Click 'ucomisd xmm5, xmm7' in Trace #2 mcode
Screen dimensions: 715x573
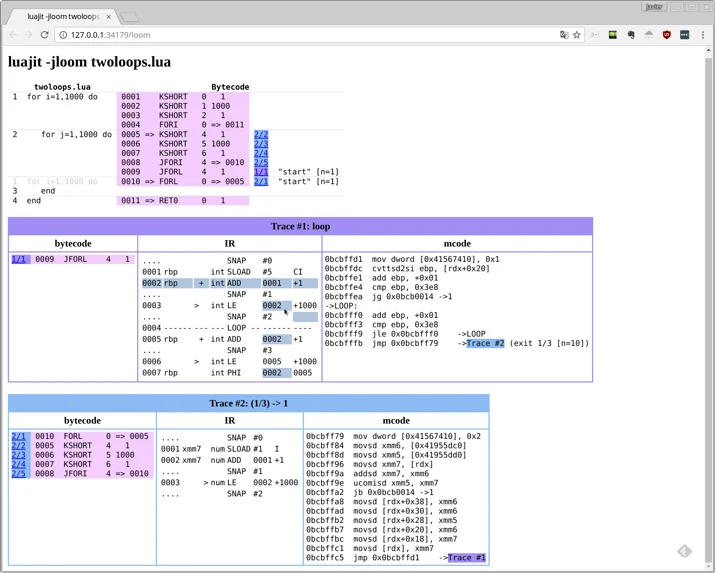tap(395, 483)
